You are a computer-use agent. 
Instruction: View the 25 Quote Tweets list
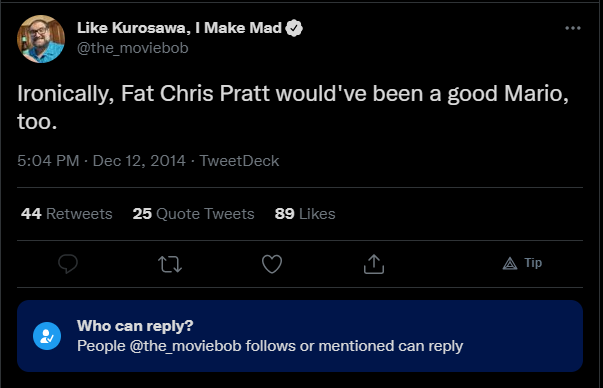point(193,214)
